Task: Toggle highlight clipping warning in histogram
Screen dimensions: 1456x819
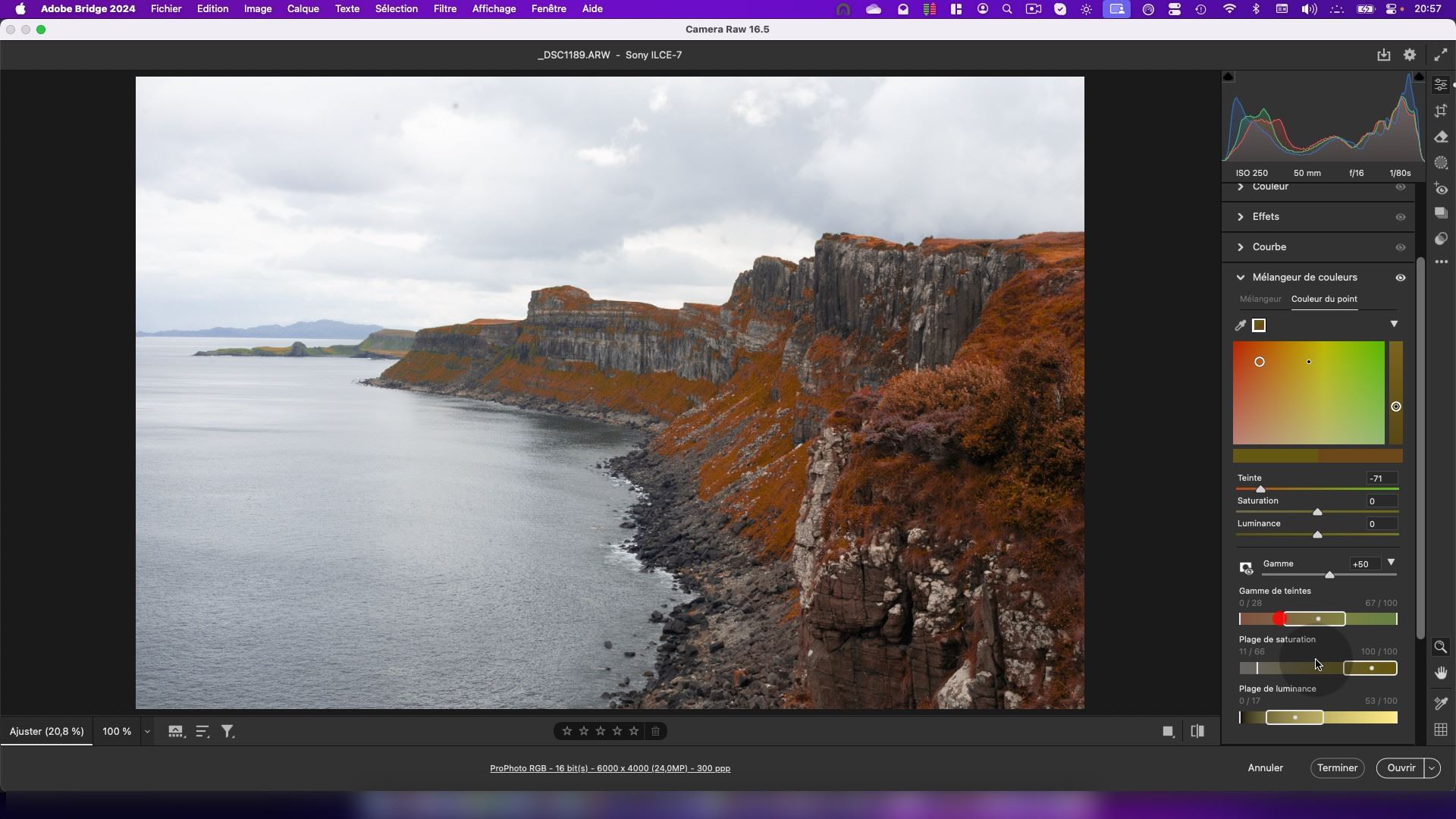Action: 1419,77
